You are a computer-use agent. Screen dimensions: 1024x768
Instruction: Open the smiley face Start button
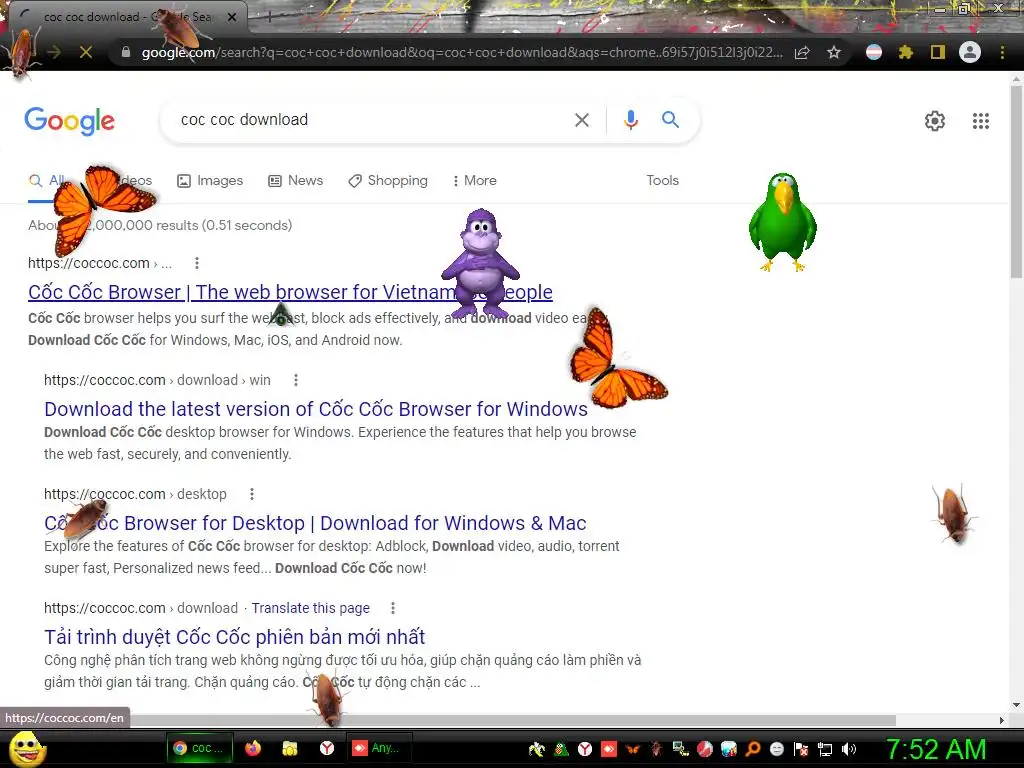[x=26, y=748]
